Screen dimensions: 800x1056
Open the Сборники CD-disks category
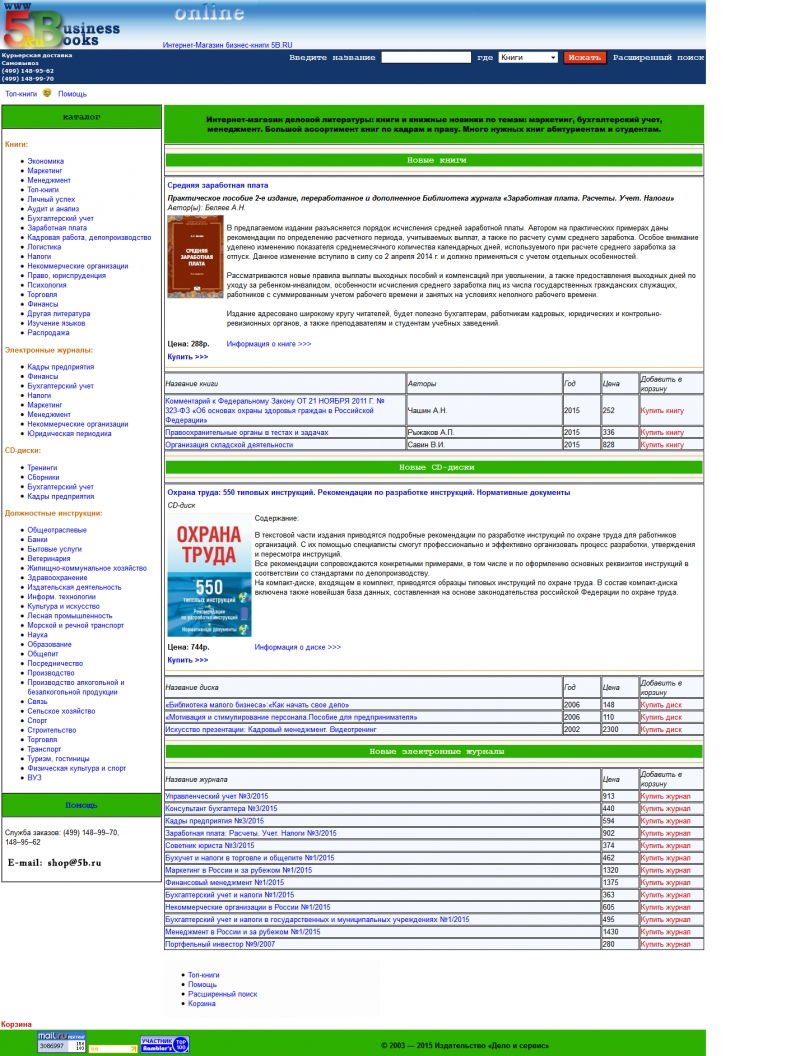(43, 477)
